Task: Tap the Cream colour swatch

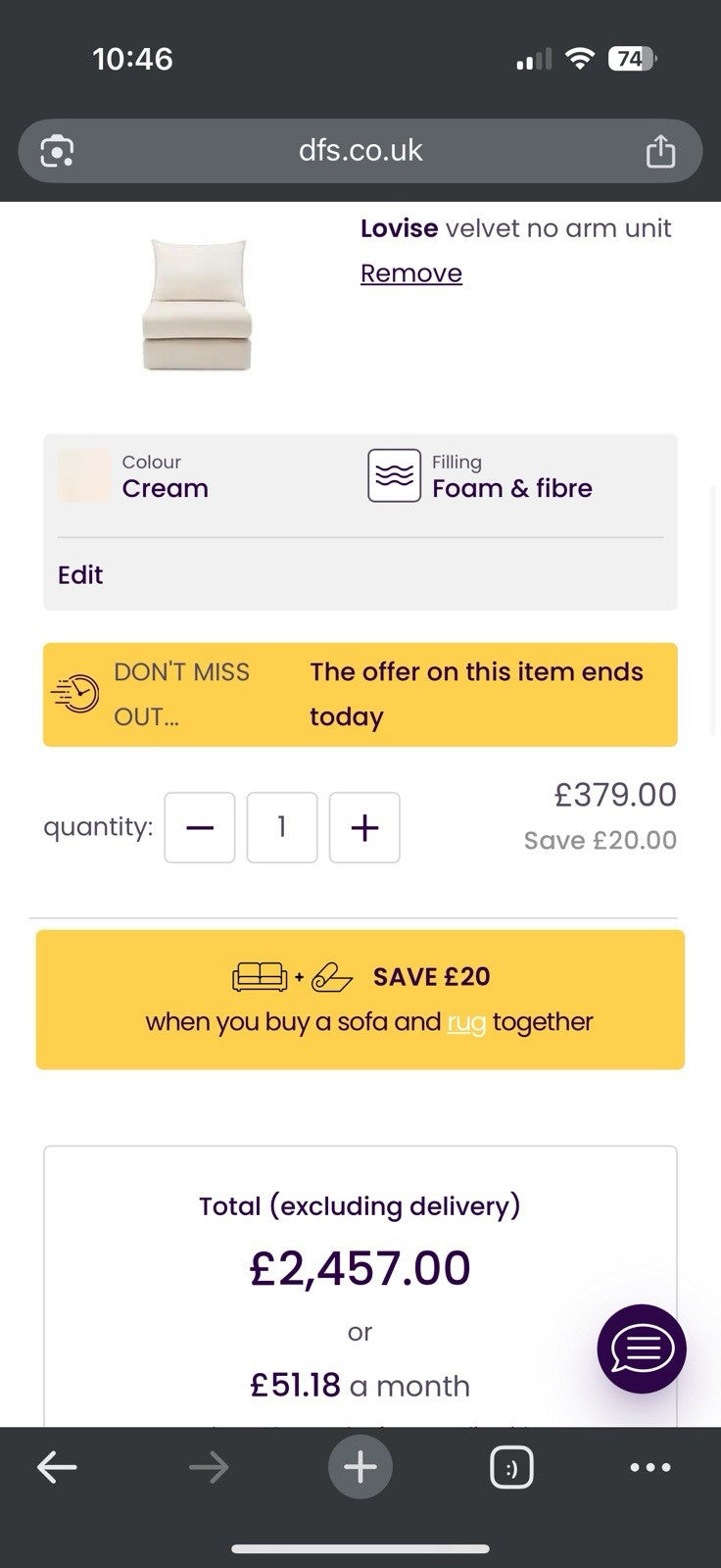Action: (x=84, y=476)
